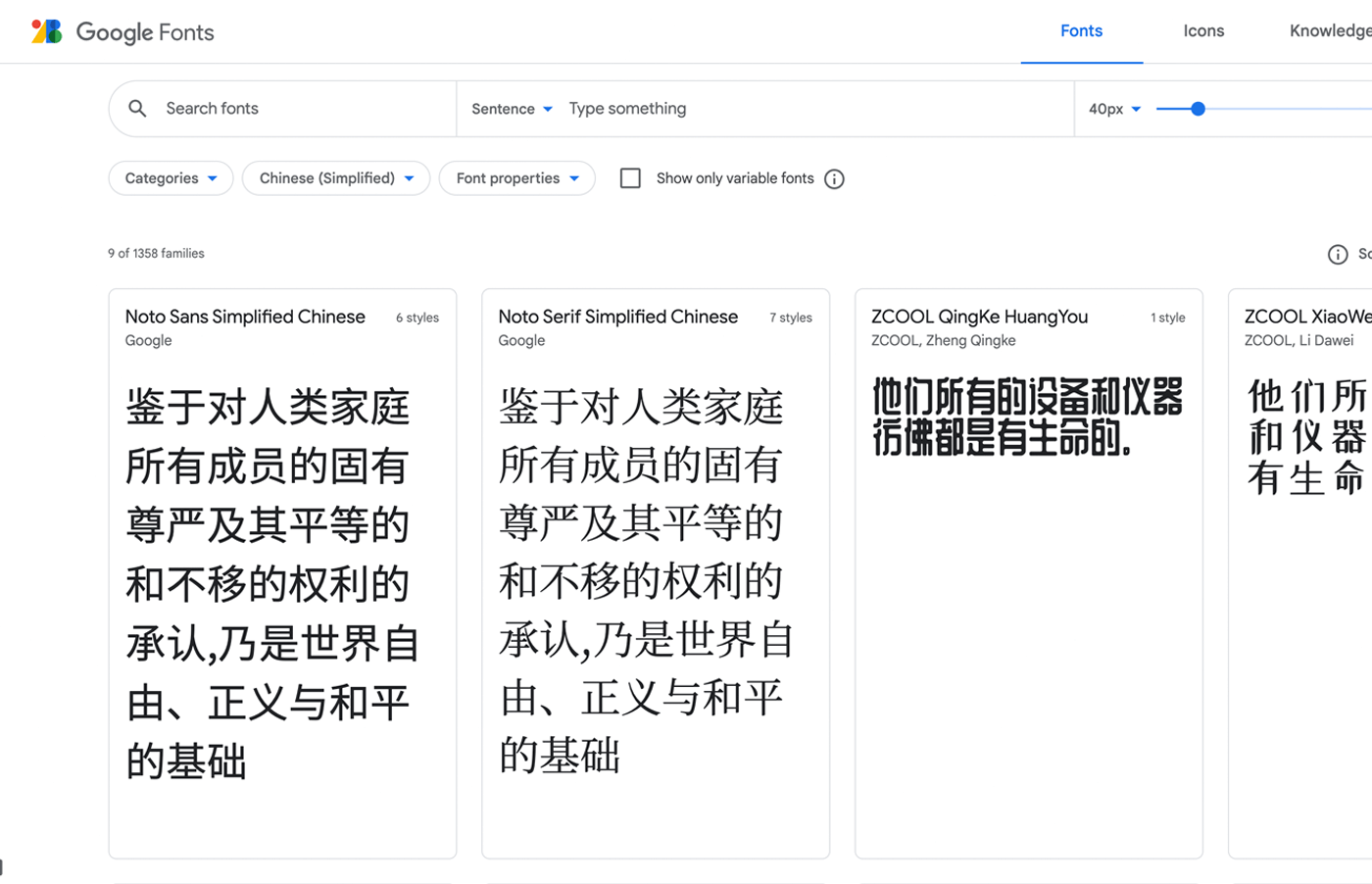This screenshot has height=884, width=1372.
Task: Click the '7 styles' label
Action: click(791, 318)
